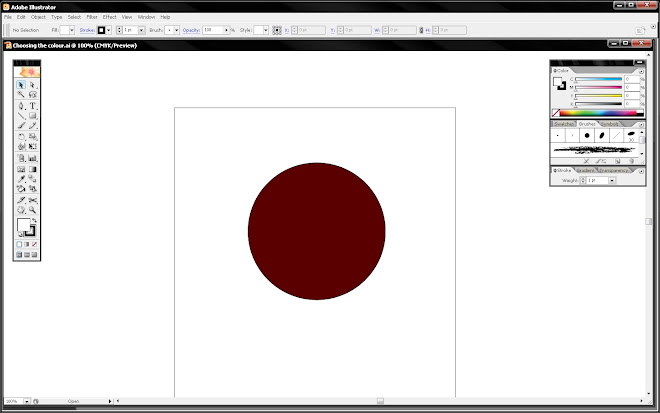Set paint to None in toolbox
This screenshot has height=413, width=660.
coord(35,244)
